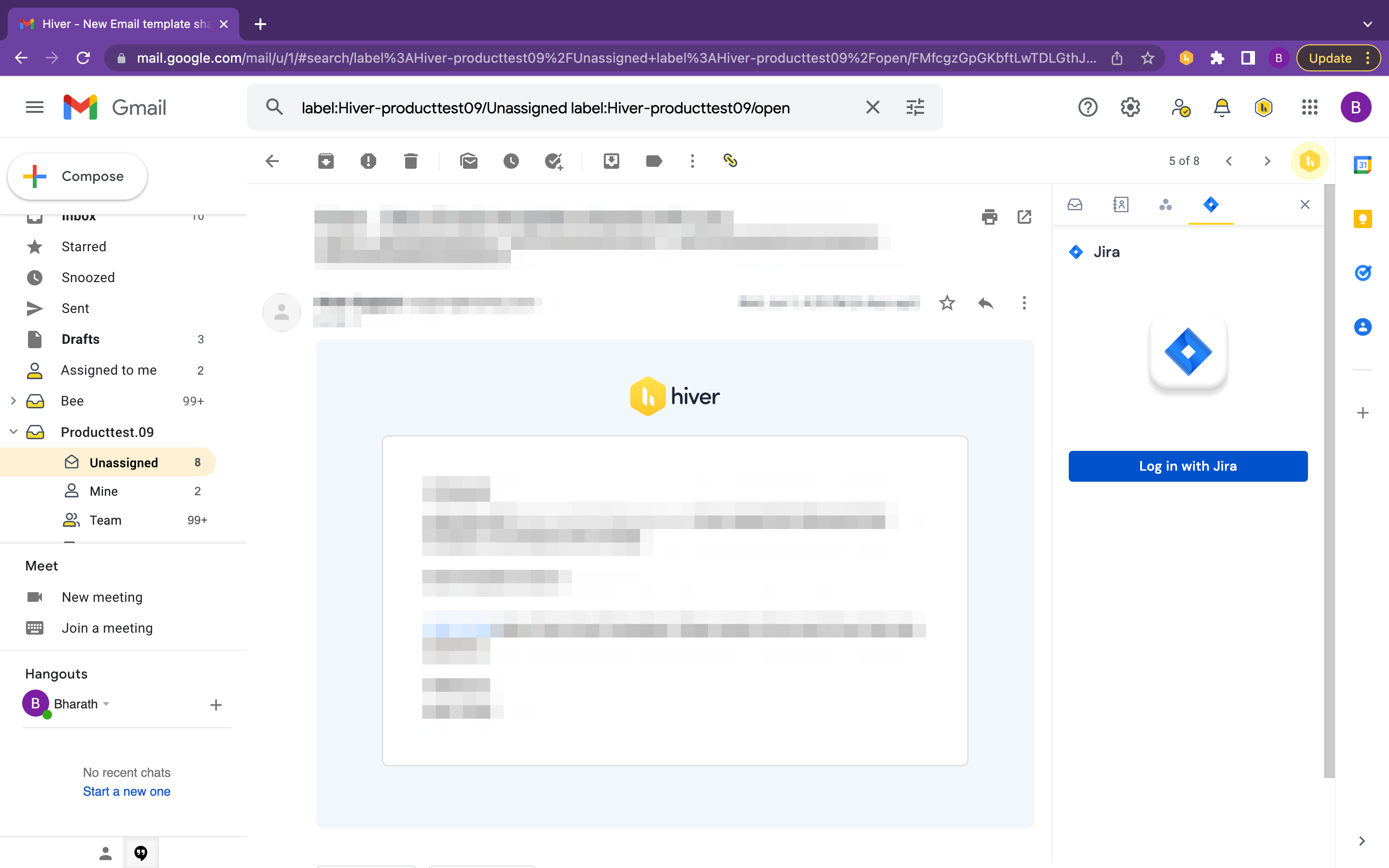Show search options filter icon

click(x=915, y=108)
